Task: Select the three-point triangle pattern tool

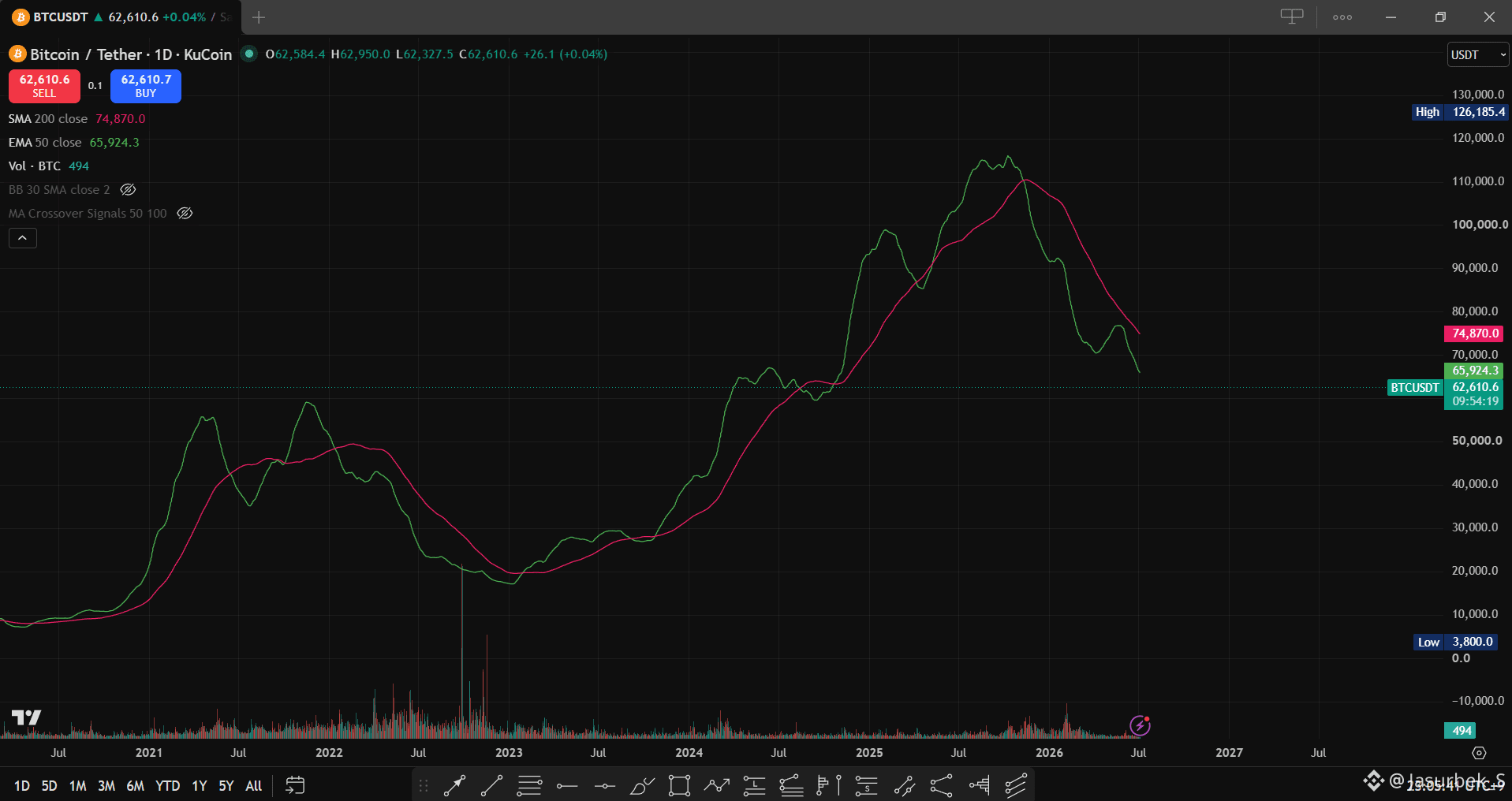Action: tap(941, 785)
